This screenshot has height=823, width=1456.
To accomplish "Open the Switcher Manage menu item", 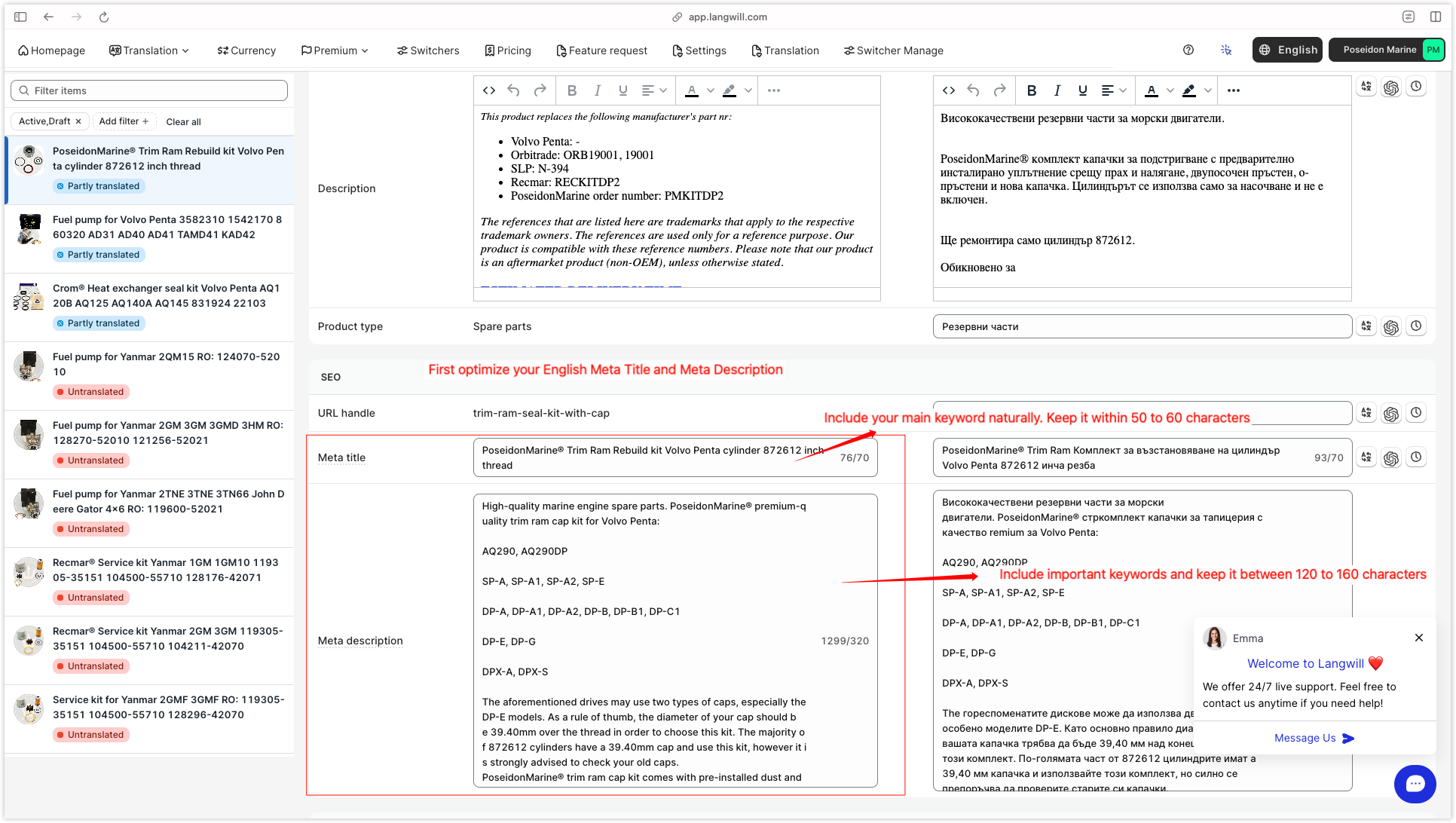I will tap(893, 50).
